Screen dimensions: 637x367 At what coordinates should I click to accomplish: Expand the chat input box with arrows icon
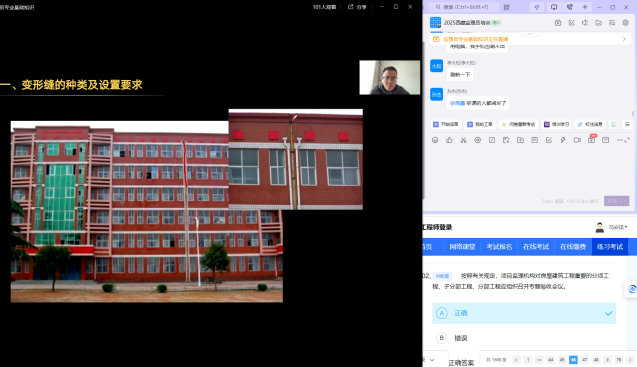tap(627, 140)
